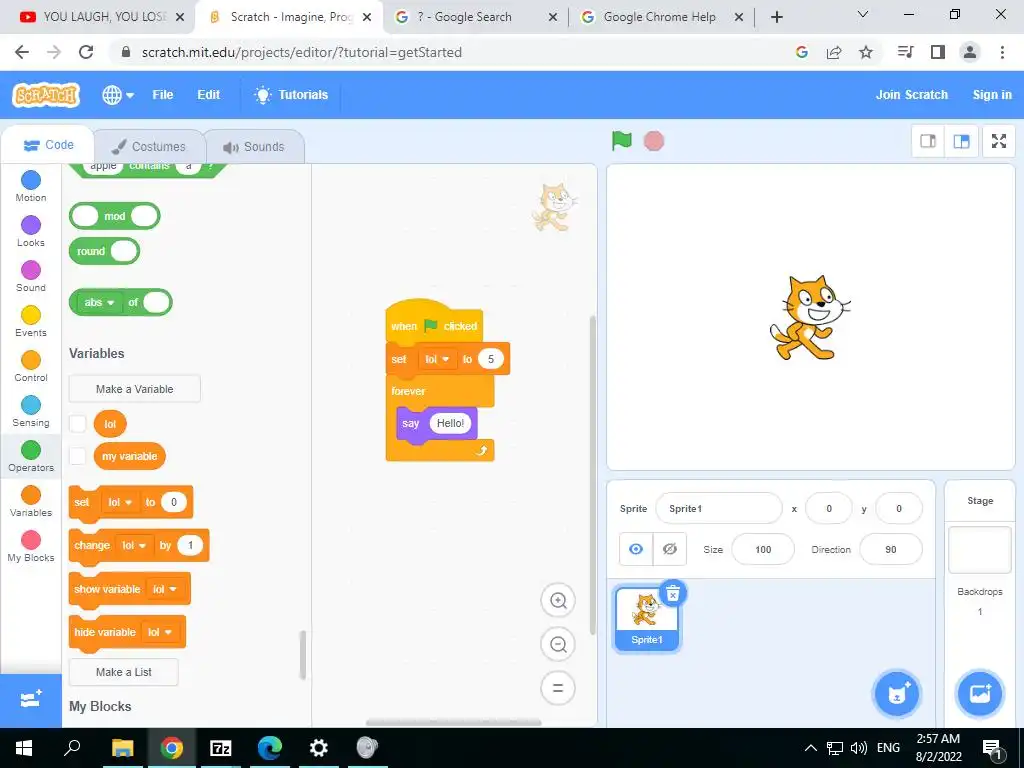Image resolution: width=1024 pixels, height=768 pixels.
Task: Click Hello! text in say block
Action: click(450, 423)
